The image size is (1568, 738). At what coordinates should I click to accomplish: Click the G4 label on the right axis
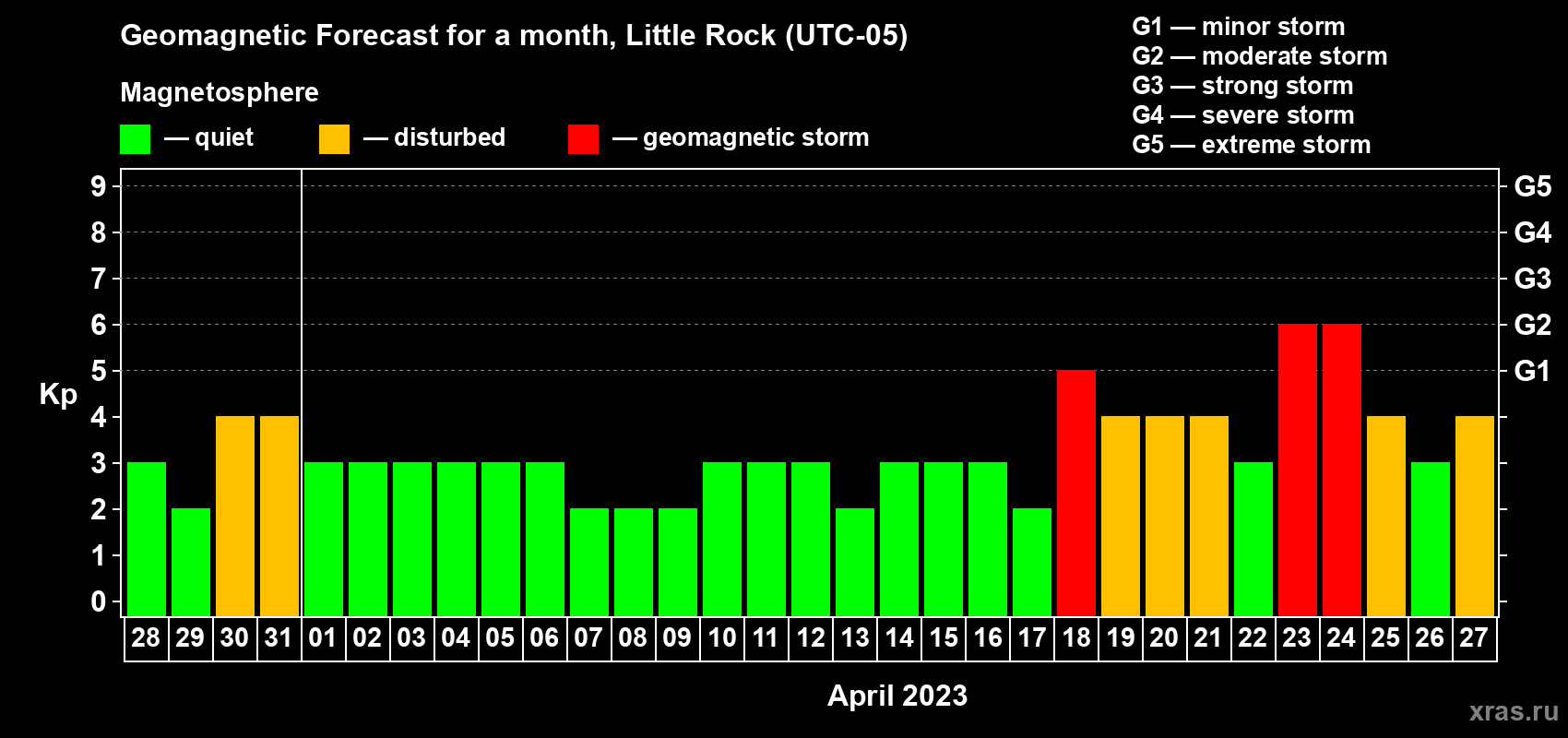click(1533, 232)
